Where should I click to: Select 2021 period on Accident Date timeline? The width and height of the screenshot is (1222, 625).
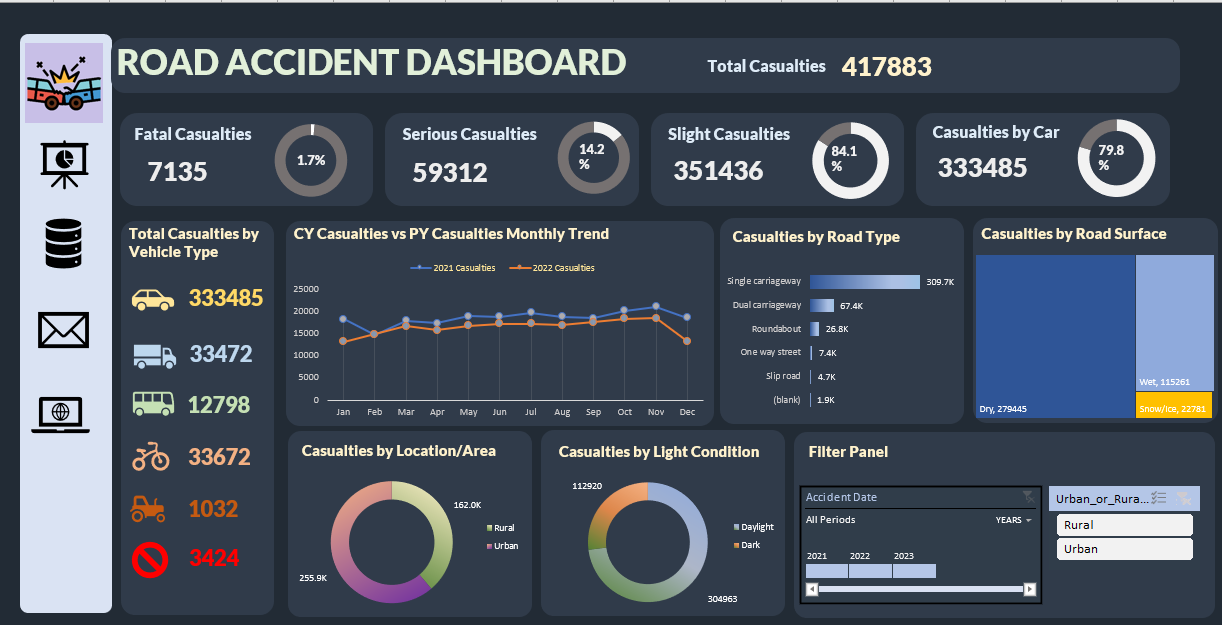click(x=826, y=571)
